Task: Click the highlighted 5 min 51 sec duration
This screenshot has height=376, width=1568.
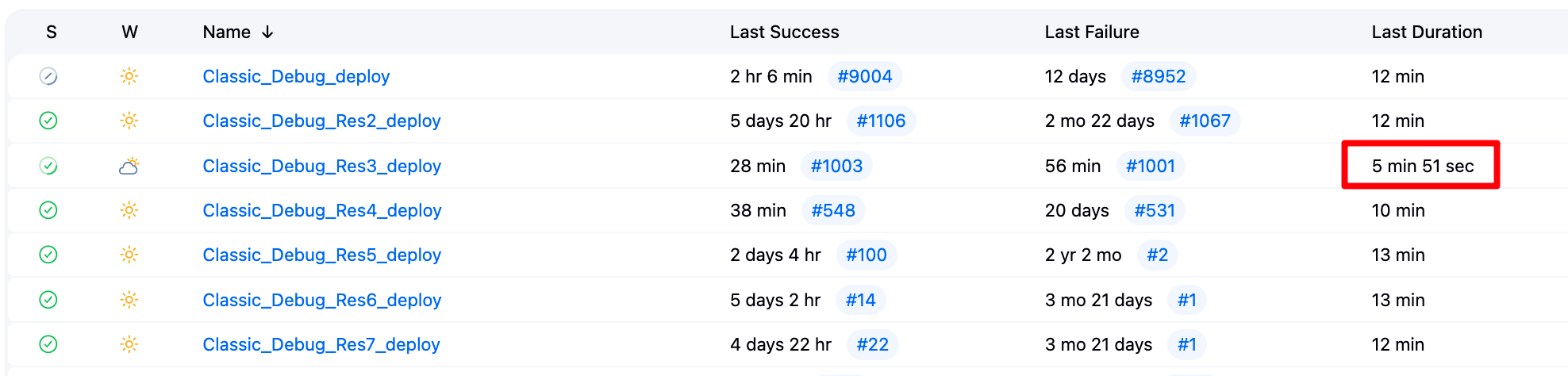Action: [1422, 166]
